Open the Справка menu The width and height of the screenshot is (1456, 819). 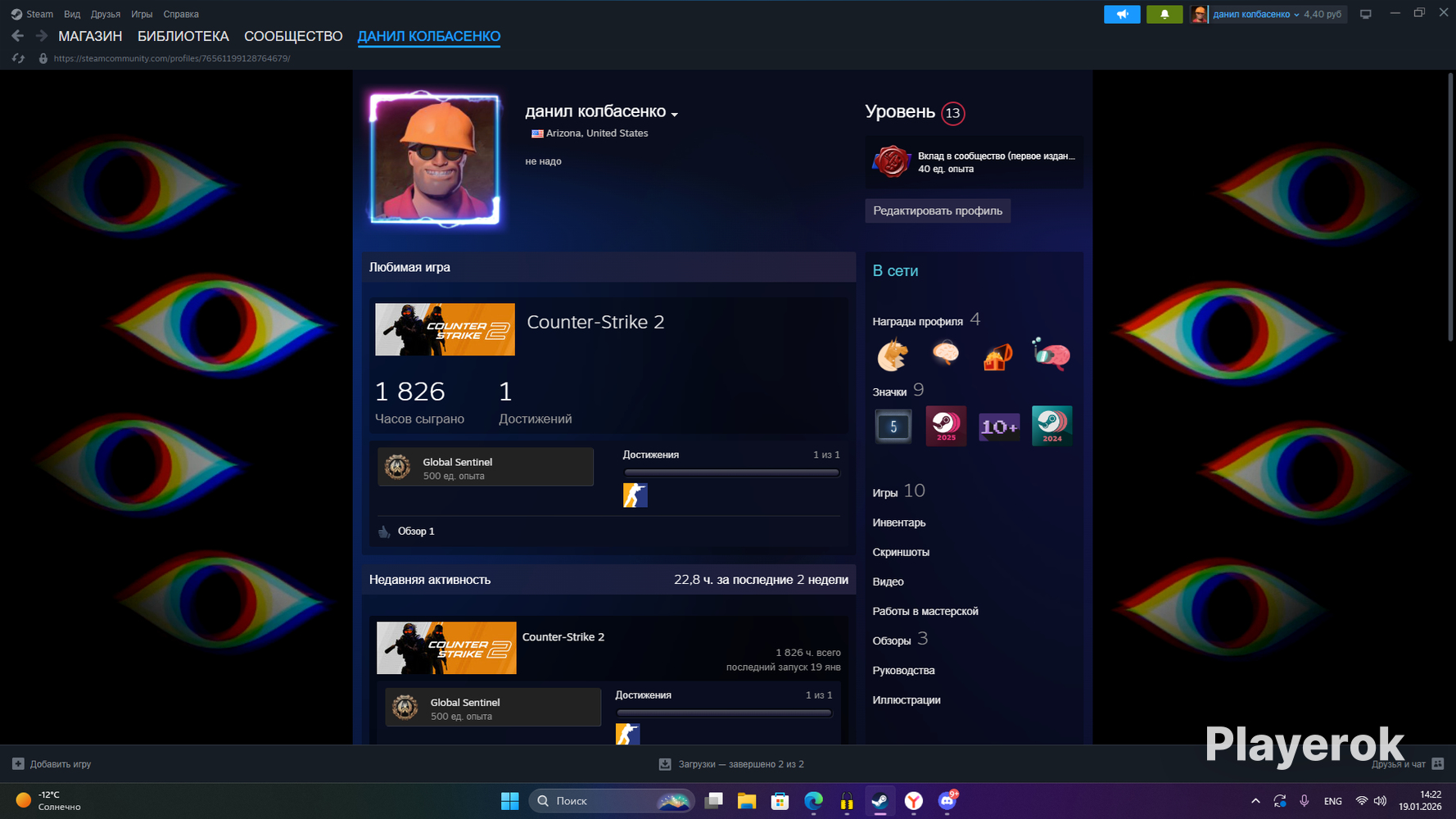[x=181, y=14]
